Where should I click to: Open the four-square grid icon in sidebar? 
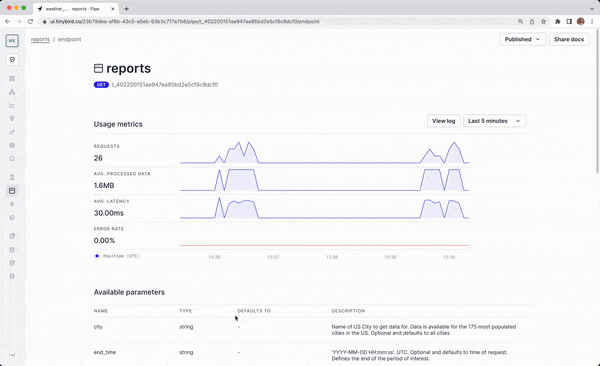pyautogui.click(x=12, y=78)
